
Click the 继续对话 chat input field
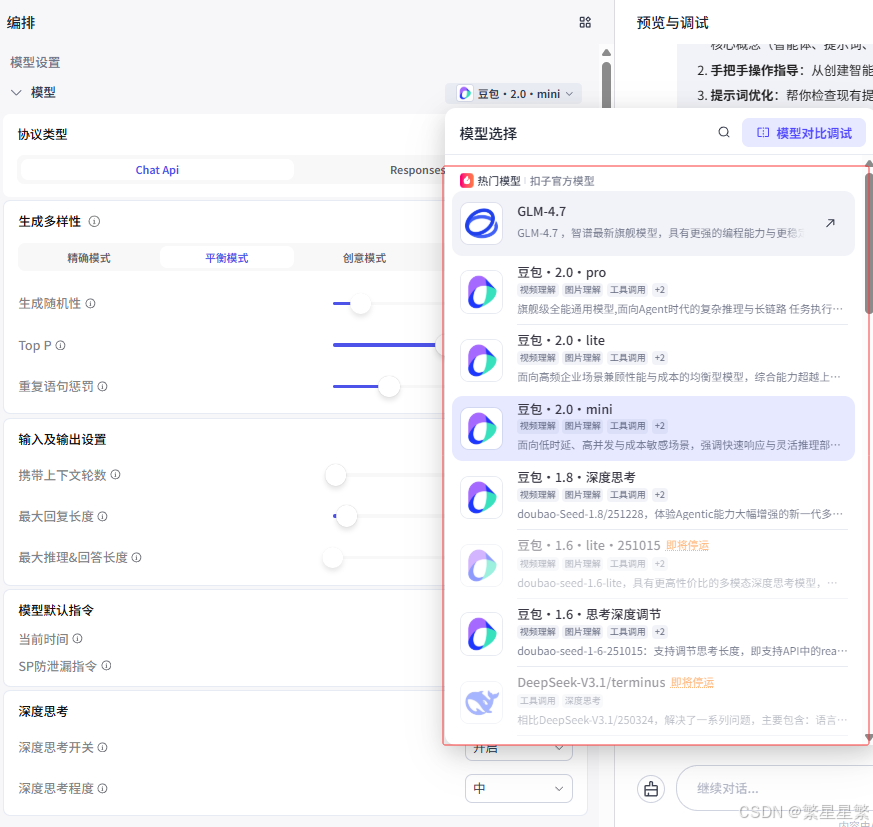tap(774, 788)
